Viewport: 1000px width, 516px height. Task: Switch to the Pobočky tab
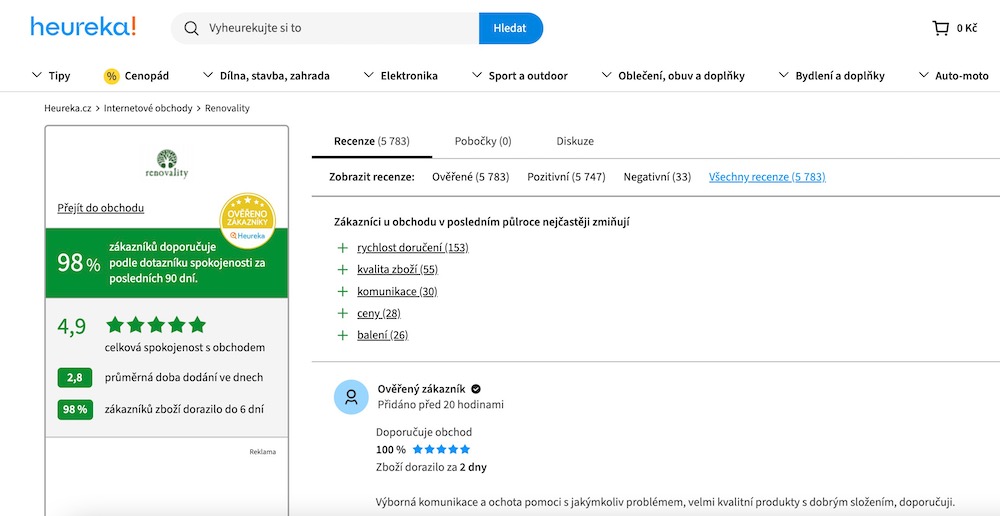[x=482, y=141]
